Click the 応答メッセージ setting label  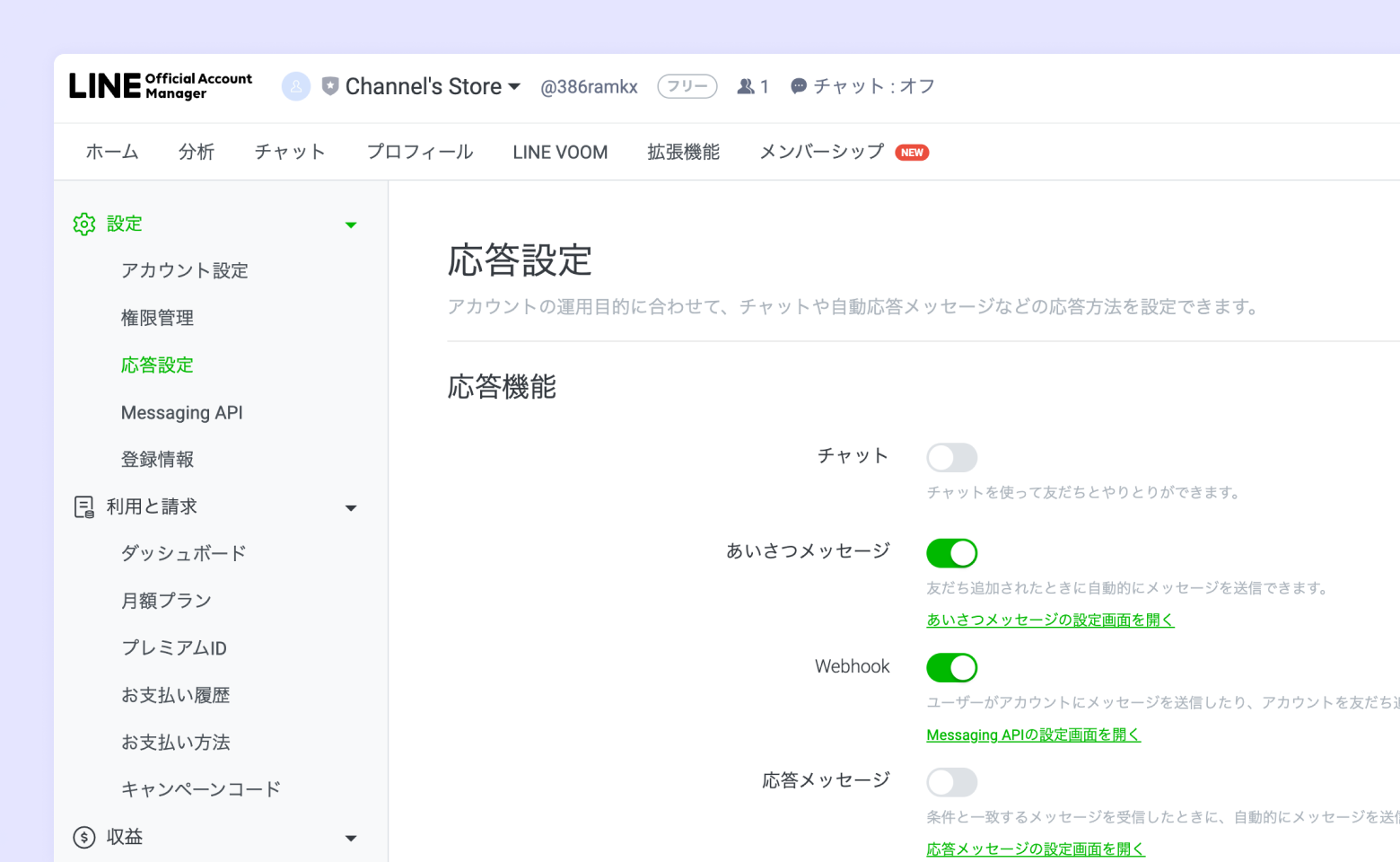pyautogui.click(x=826, y=780)
